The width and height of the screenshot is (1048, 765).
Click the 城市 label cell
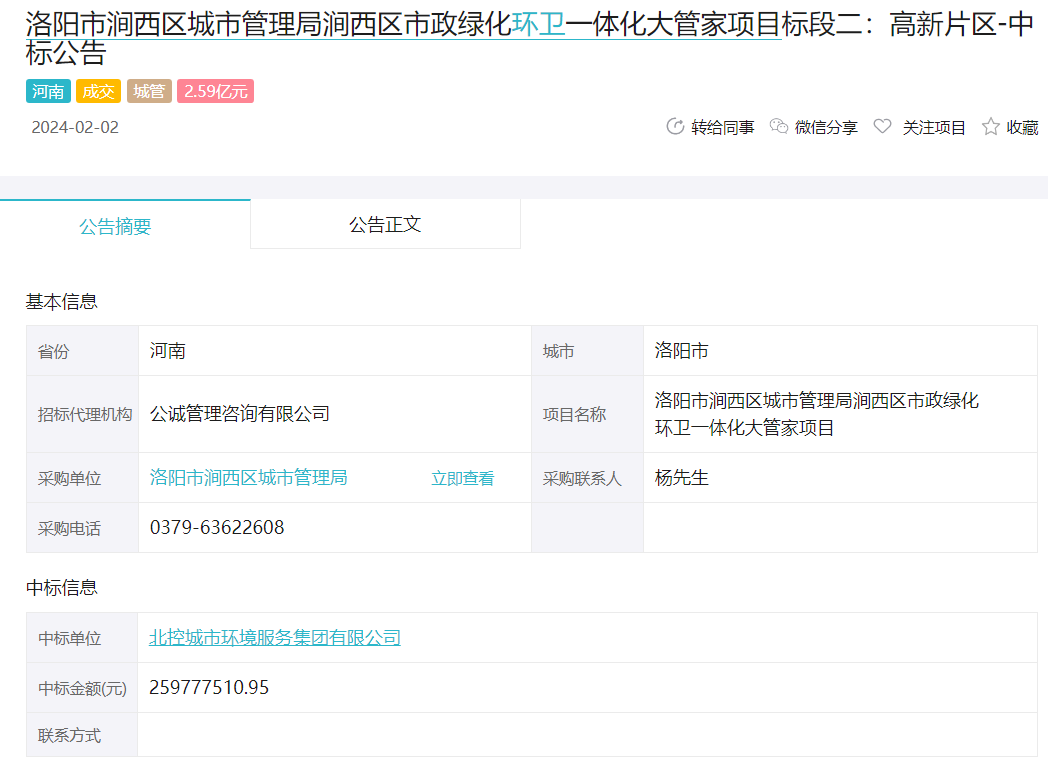pyautogui.click(x=587, y=351)
